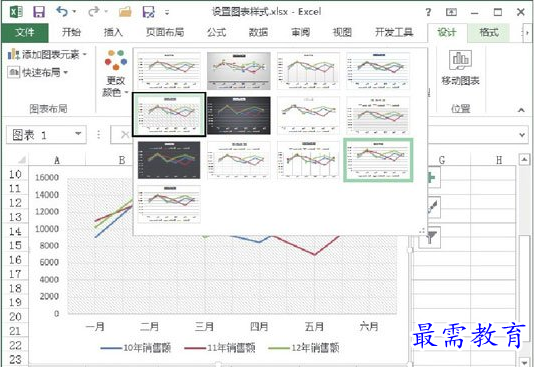Viewport: 534px width, 367px height.
Task: Click the 12年销售额 legend entry
Action: tap(304, 348)
